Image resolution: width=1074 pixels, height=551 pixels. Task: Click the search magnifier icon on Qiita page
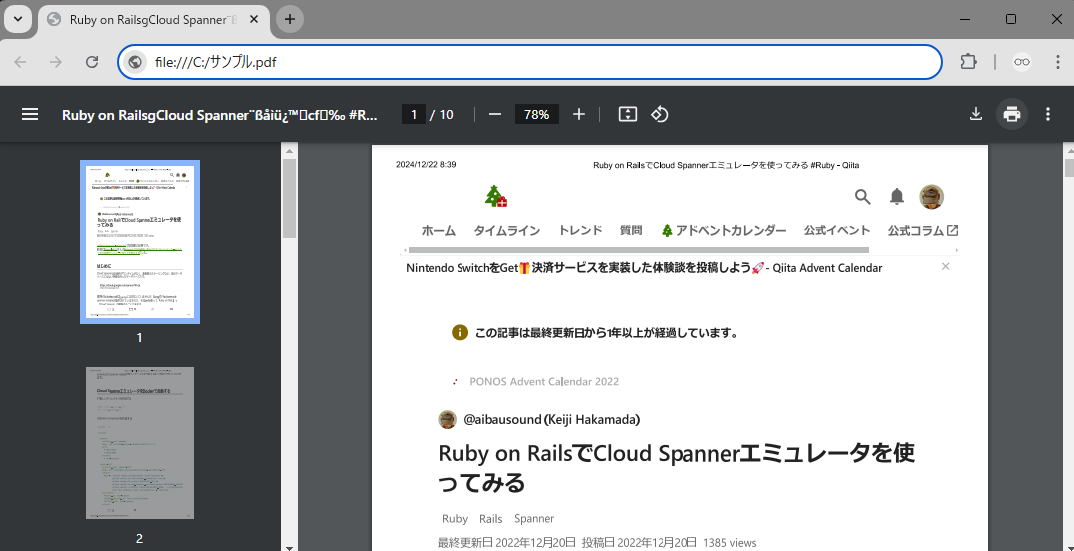[x=862, y=197]
